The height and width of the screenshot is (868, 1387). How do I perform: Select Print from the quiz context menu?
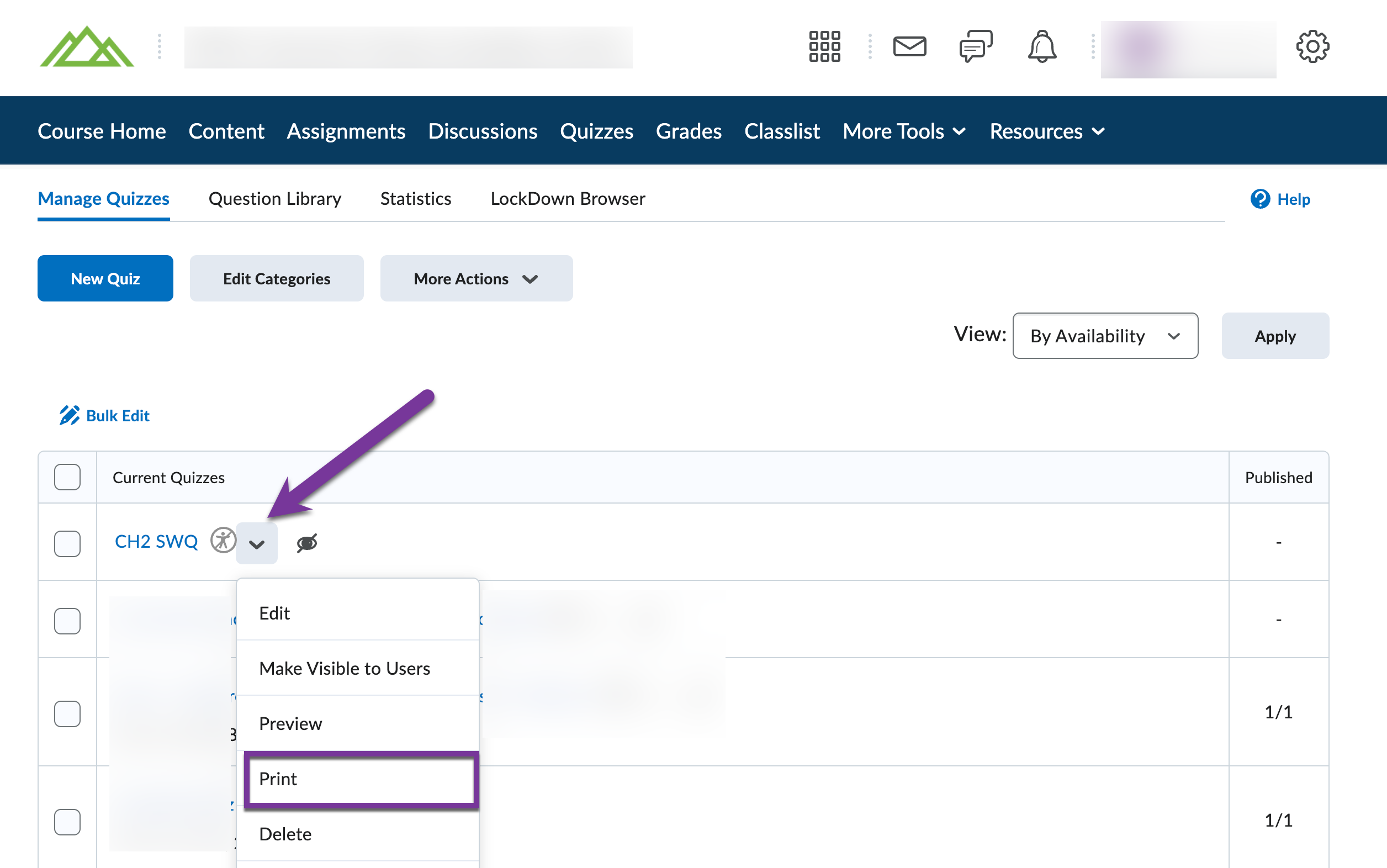point(278,779)
